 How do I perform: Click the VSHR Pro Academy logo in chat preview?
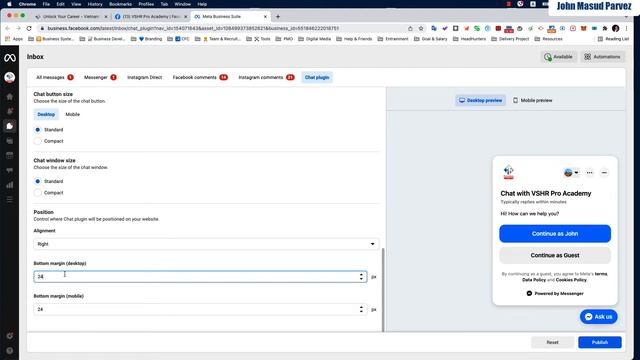coord(509,172)
